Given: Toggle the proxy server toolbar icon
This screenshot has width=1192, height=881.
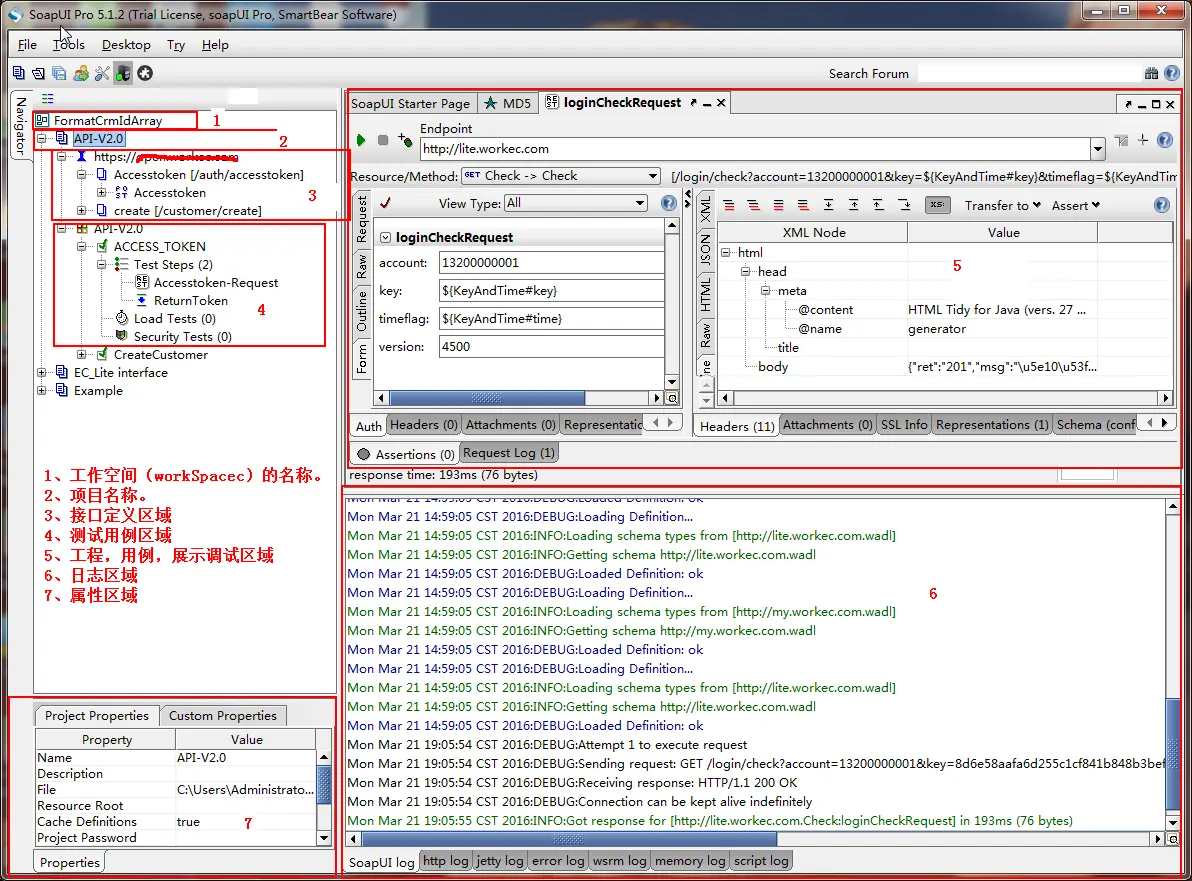Looking at the screenshot, I should [x=123, y=73].
